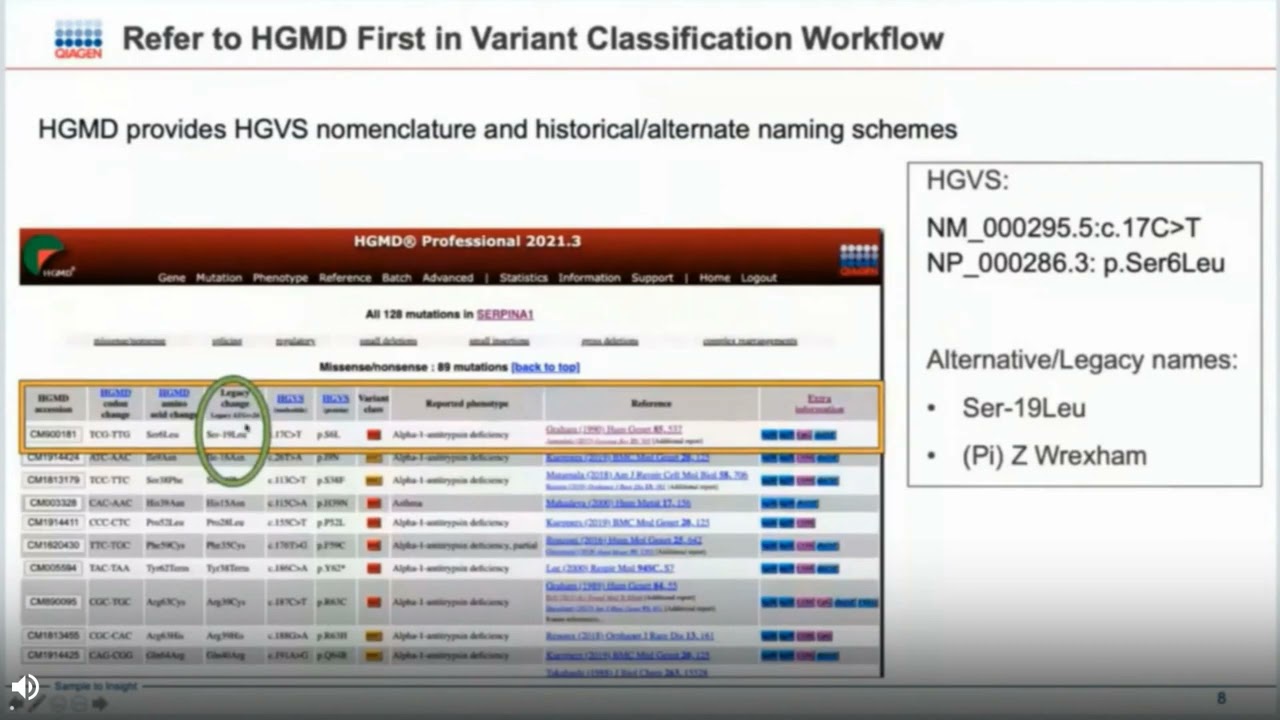
Task: Open accession button CM1813179
Action: [53, 480]
